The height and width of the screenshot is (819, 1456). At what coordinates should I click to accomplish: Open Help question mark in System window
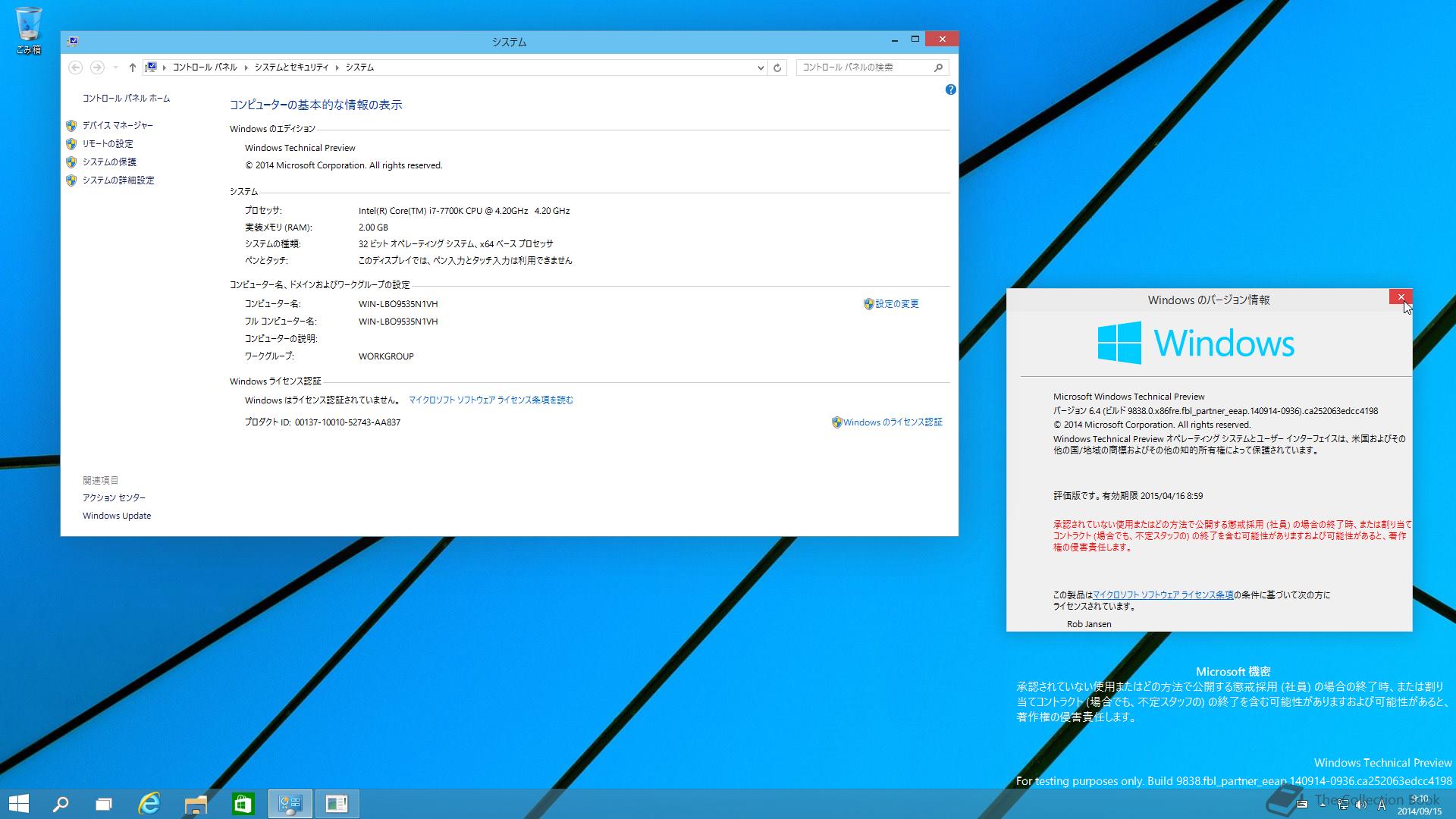point(950,89)
